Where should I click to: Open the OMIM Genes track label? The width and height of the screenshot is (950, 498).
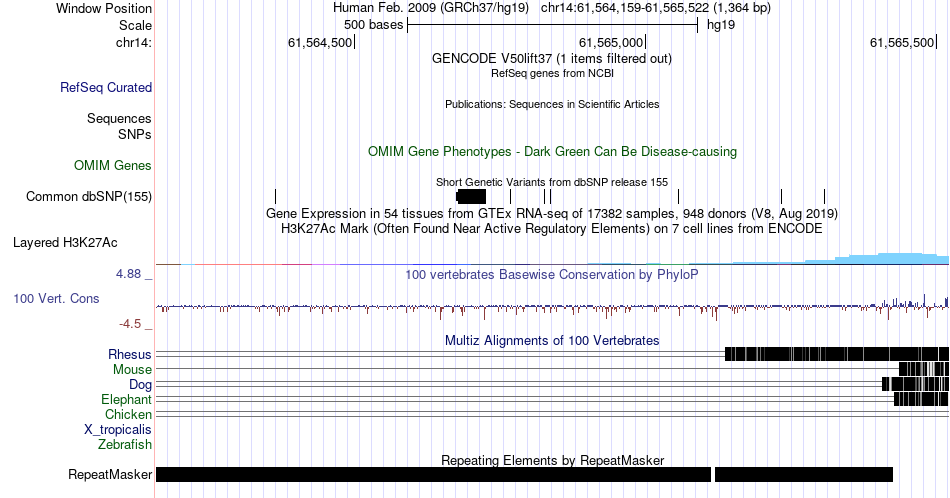tap(113, 165)
